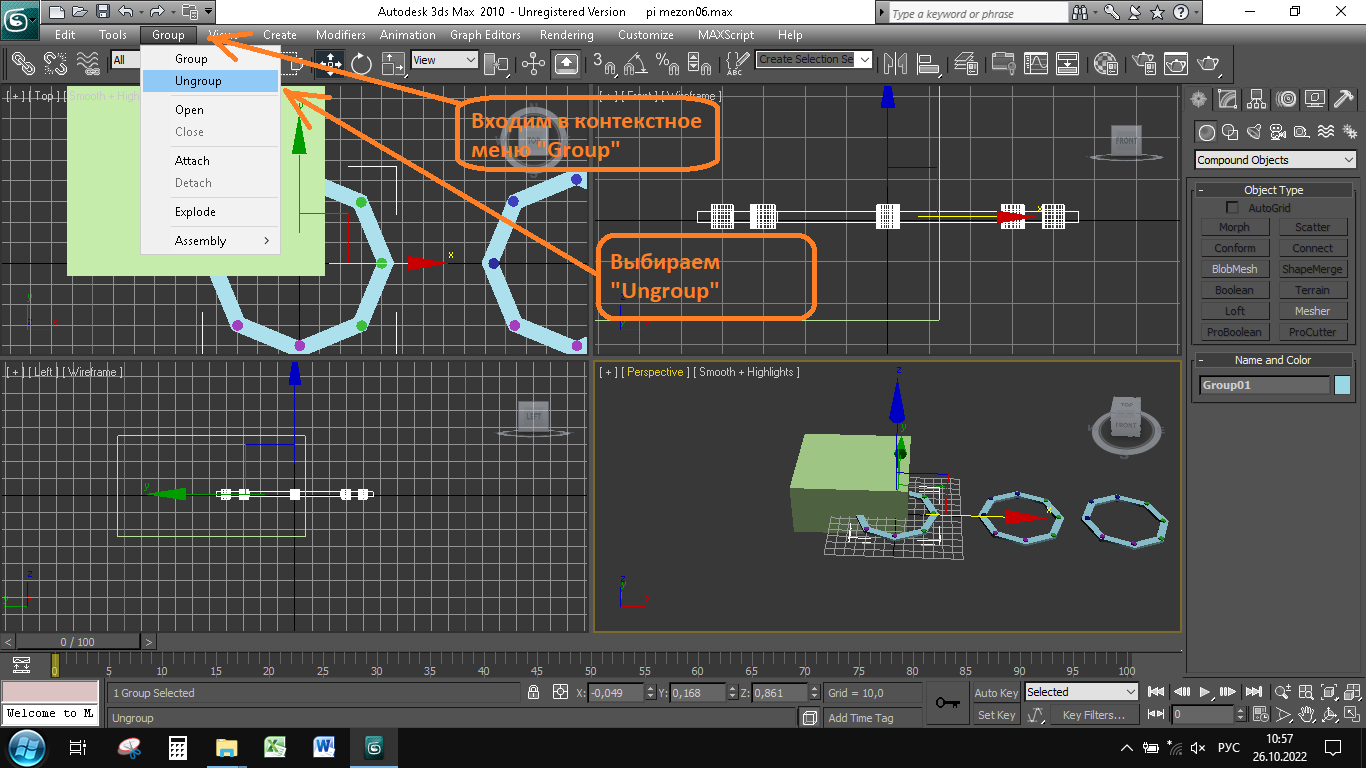
Task: Enable the AutoGrid checkbox
Action: (x=1232, y=207)
